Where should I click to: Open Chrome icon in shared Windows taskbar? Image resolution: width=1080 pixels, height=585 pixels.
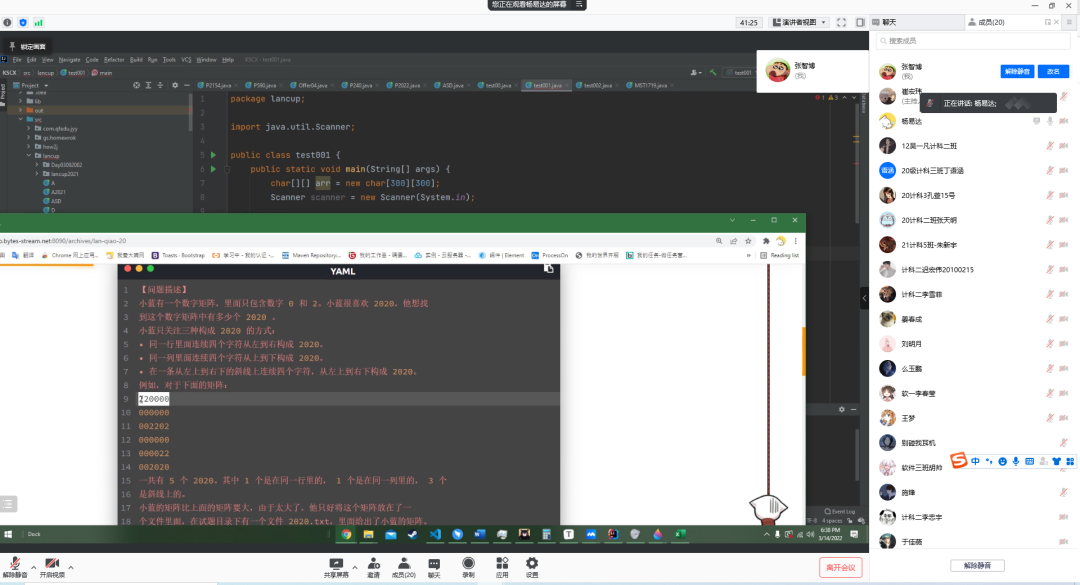346,534
